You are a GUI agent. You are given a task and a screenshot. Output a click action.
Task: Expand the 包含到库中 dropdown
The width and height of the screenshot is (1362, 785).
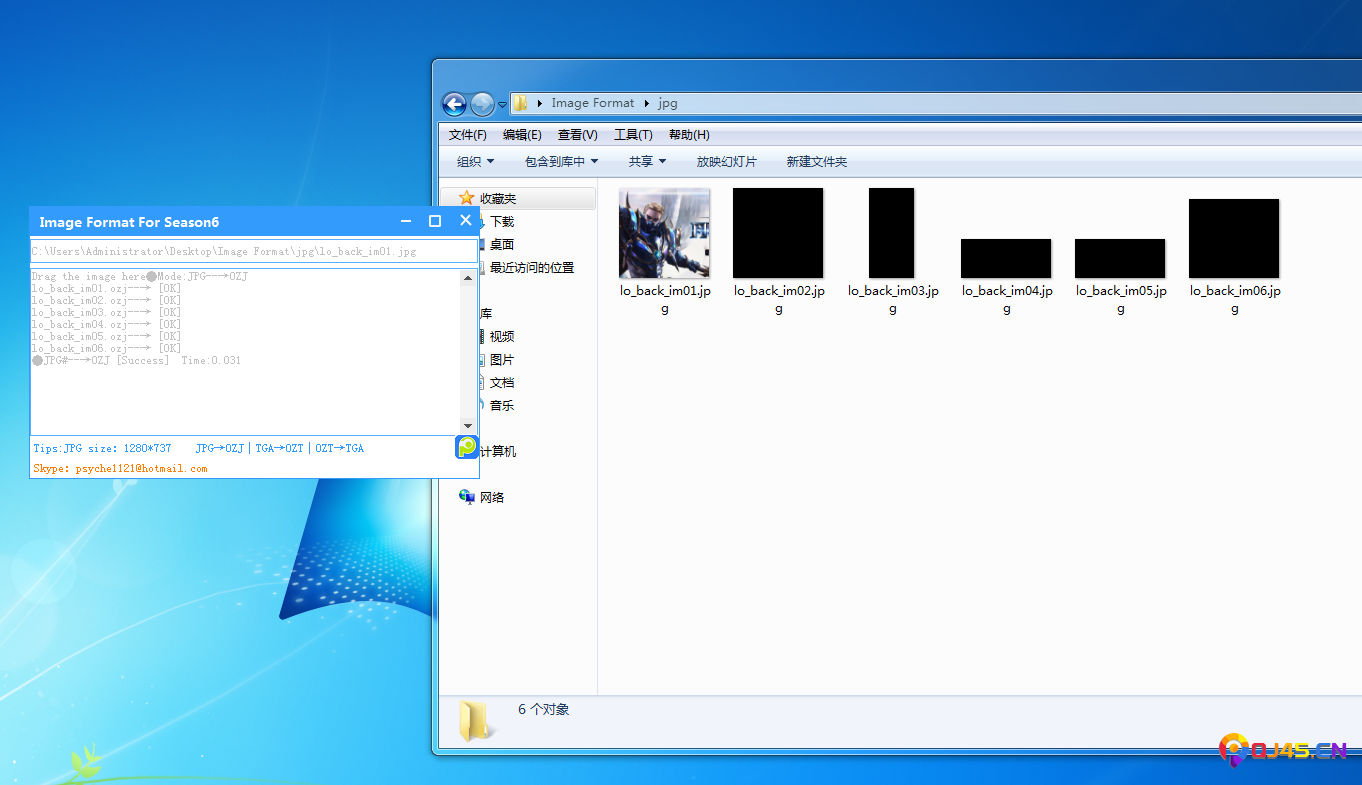point(562,161)
